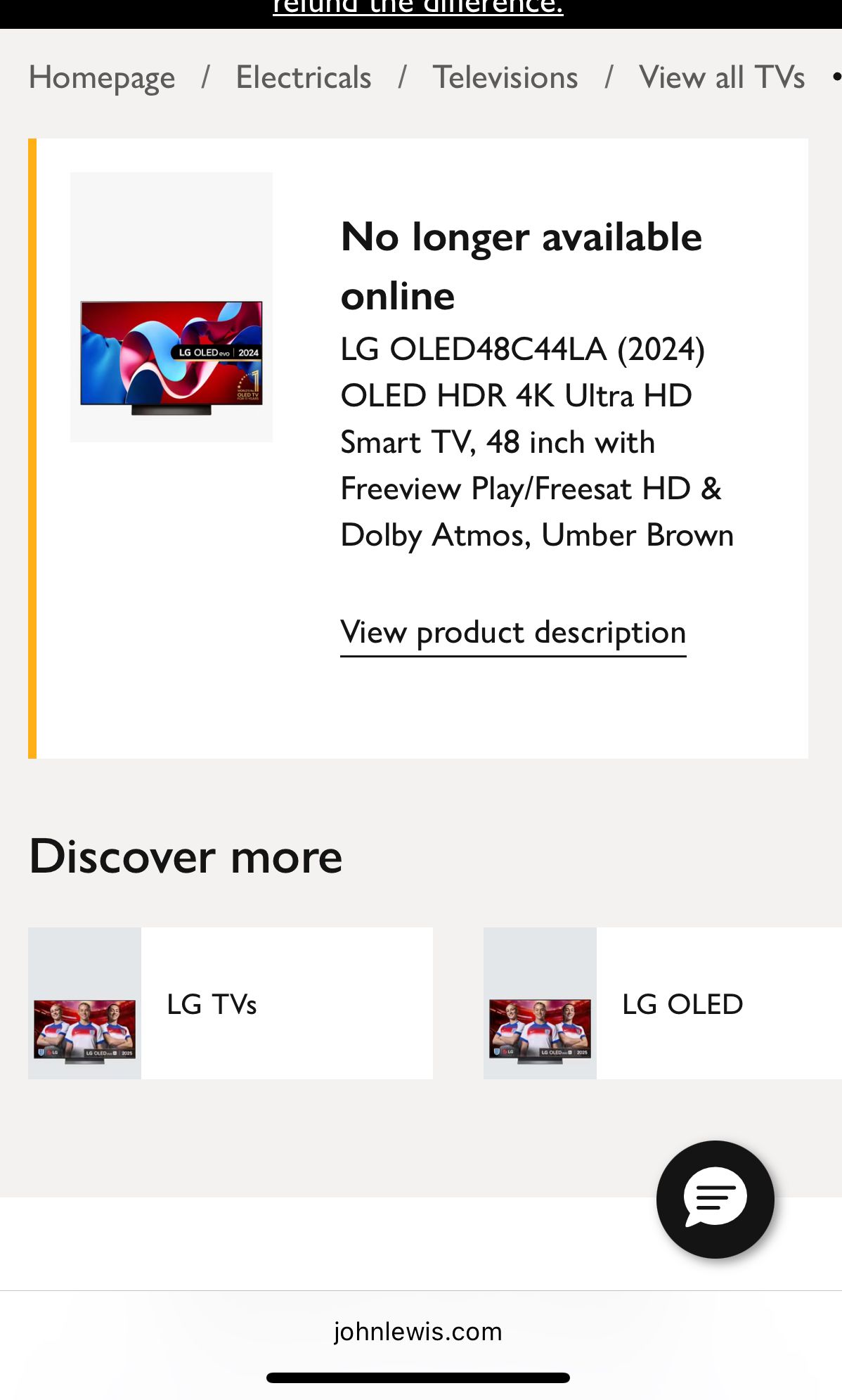Open the chat speech bubble button
This screenshot has height=1400, width=842.
point(715,1199)
